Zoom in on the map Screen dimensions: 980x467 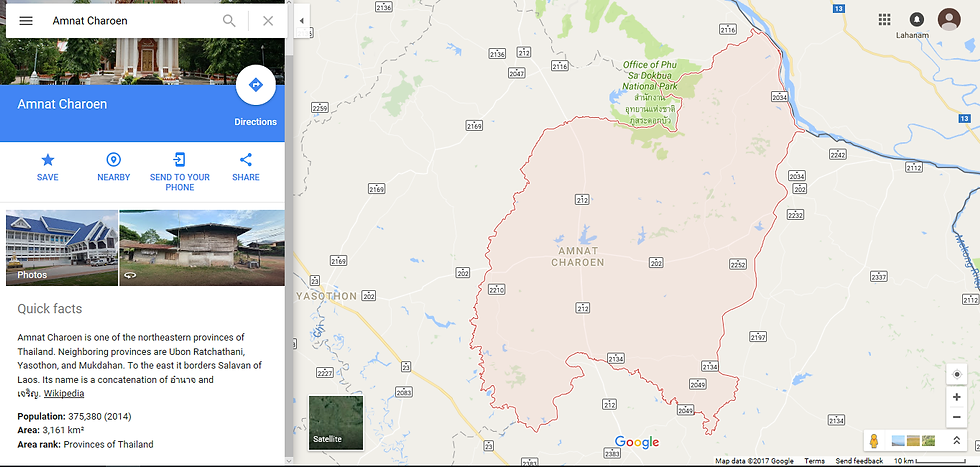(956, 397)
